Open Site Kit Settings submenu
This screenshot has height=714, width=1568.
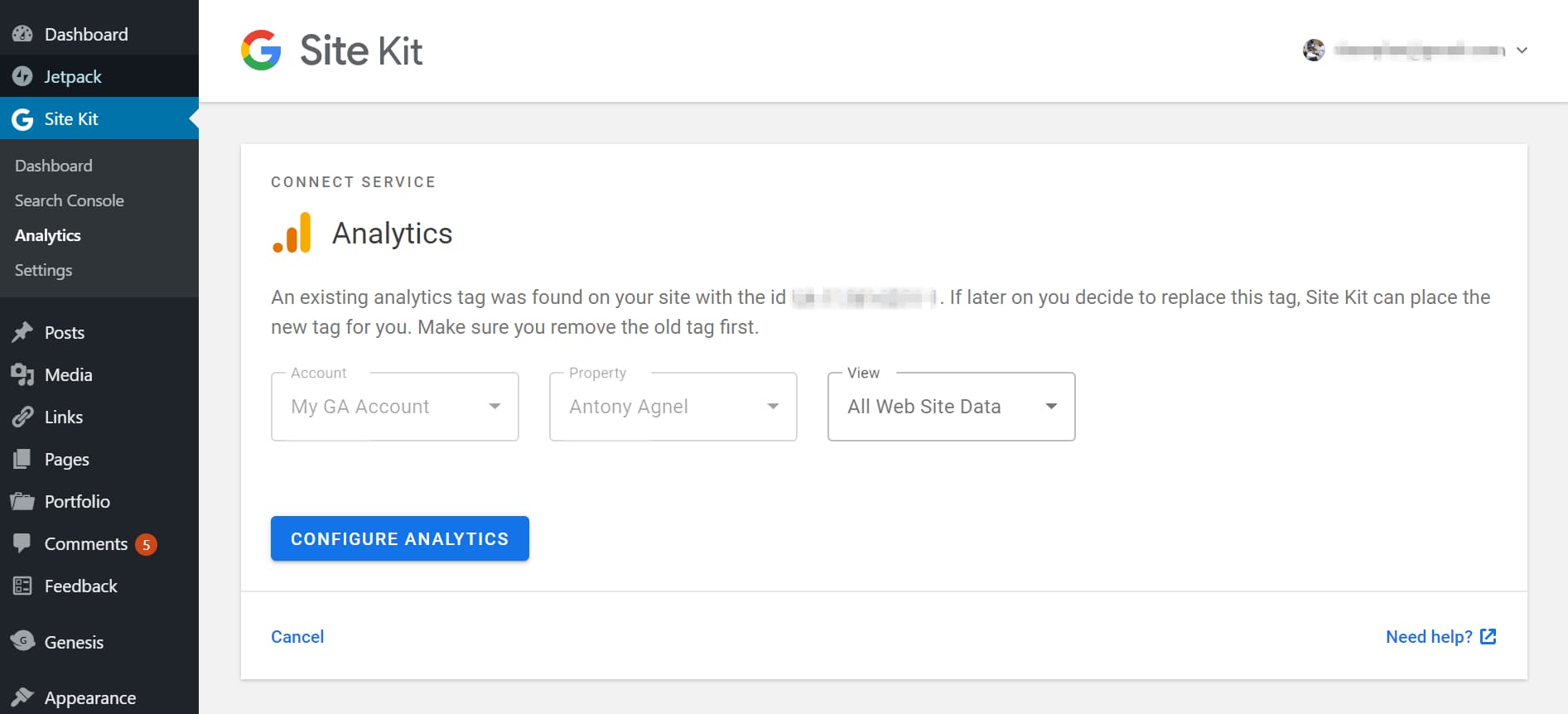(x=44, y=270)
